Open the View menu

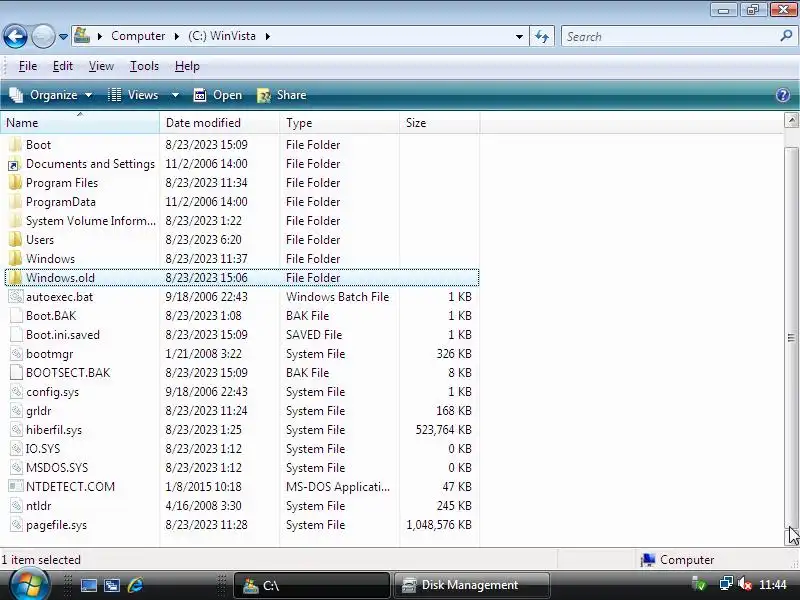[x=101, y=66]
